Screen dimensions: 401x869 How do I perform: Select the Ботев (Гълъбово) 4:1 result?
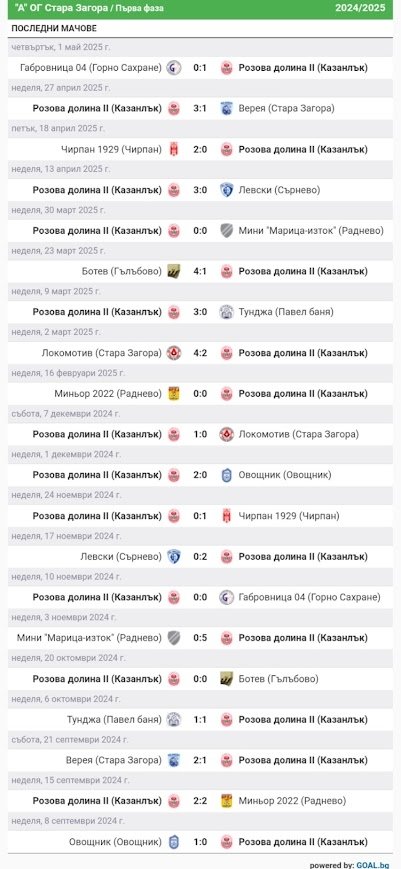(x=200, y=272)
